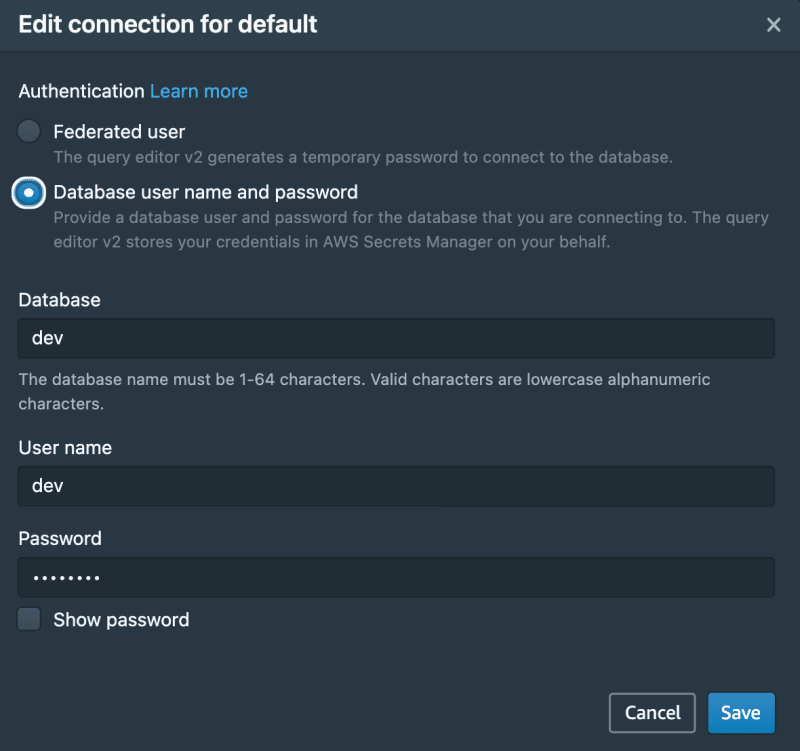800x751 pixels.
Task: Open the Authentication Learn more link
Action: (x=198, y=91)
